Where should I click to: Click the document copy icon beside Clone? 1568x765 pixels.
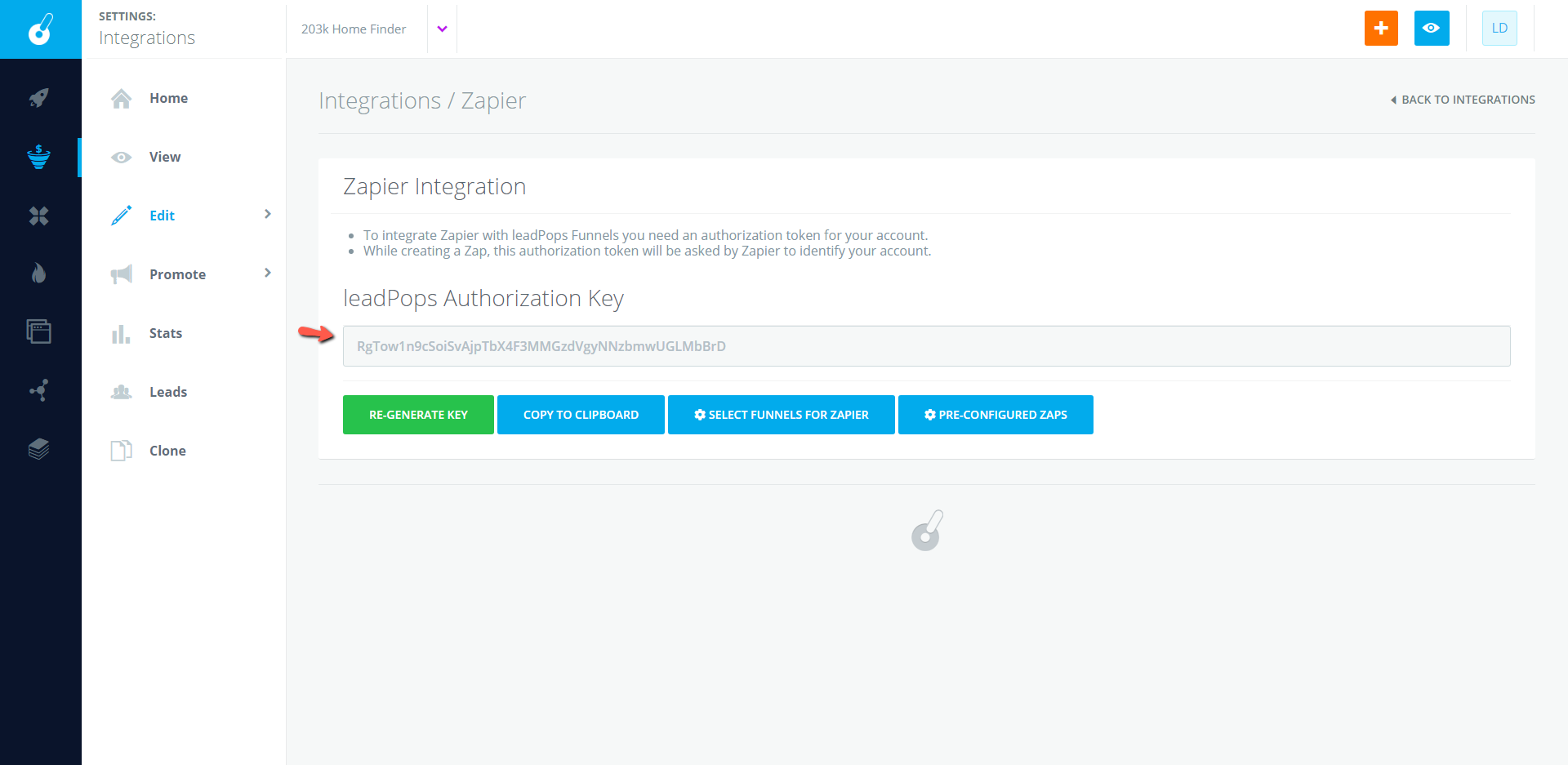(x=122, y=451)
